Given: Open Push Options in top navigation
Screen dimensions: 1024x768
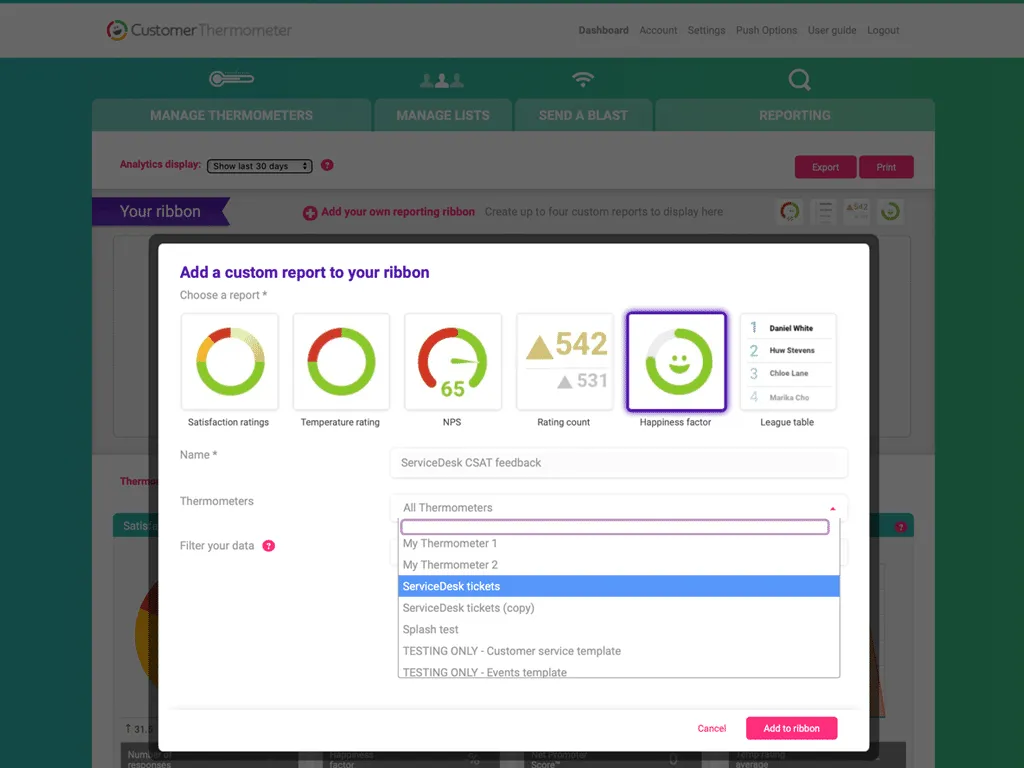Looking at the screenshot, I should 767,30.
